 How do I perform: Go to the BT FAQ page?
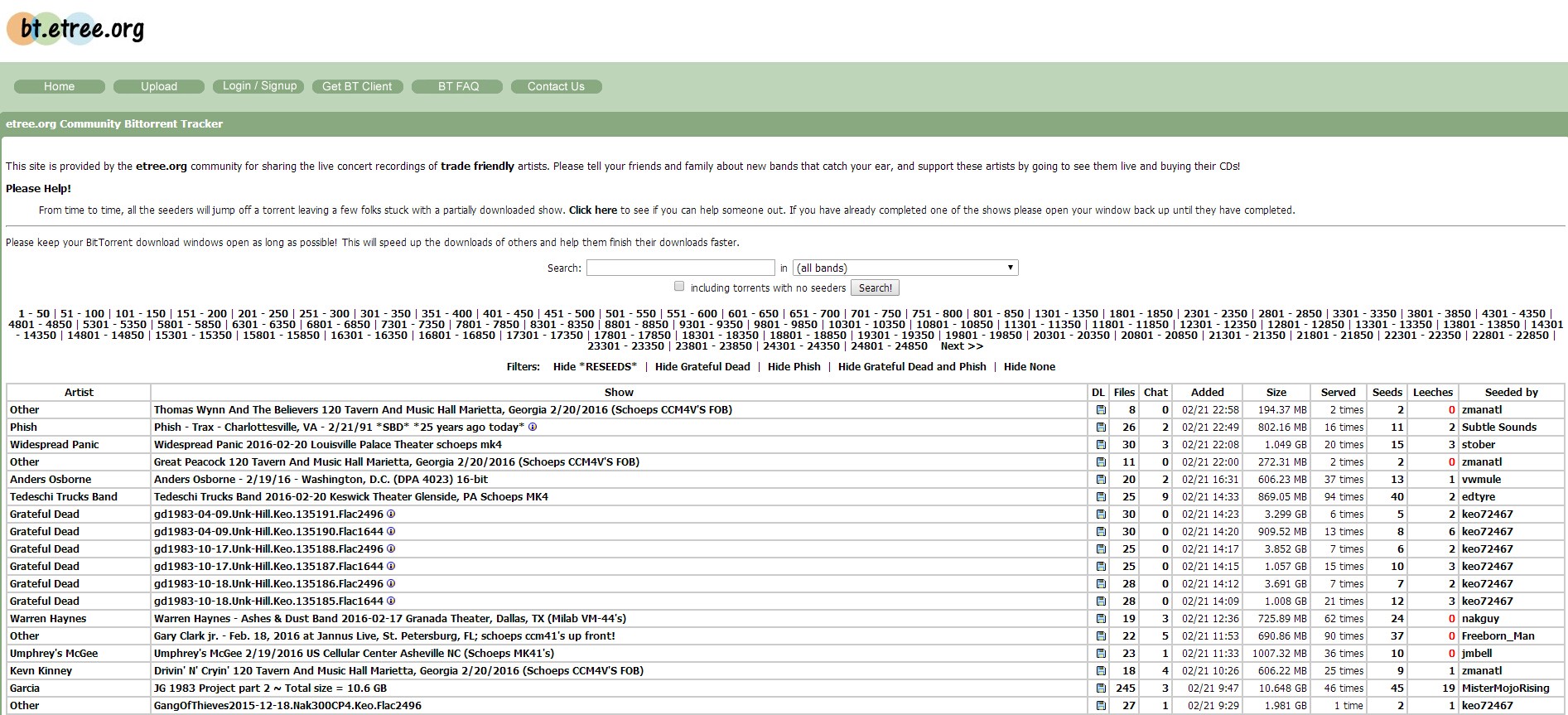point(458,86)
